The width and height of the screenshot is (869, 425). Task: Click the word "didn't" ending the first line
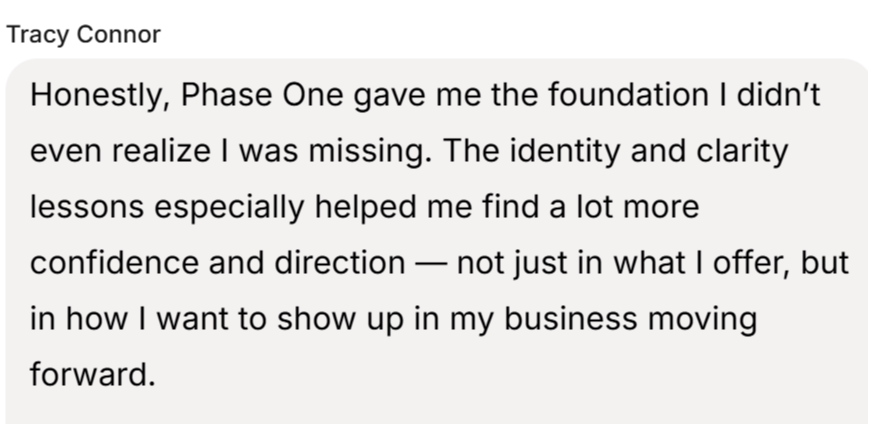789,97
